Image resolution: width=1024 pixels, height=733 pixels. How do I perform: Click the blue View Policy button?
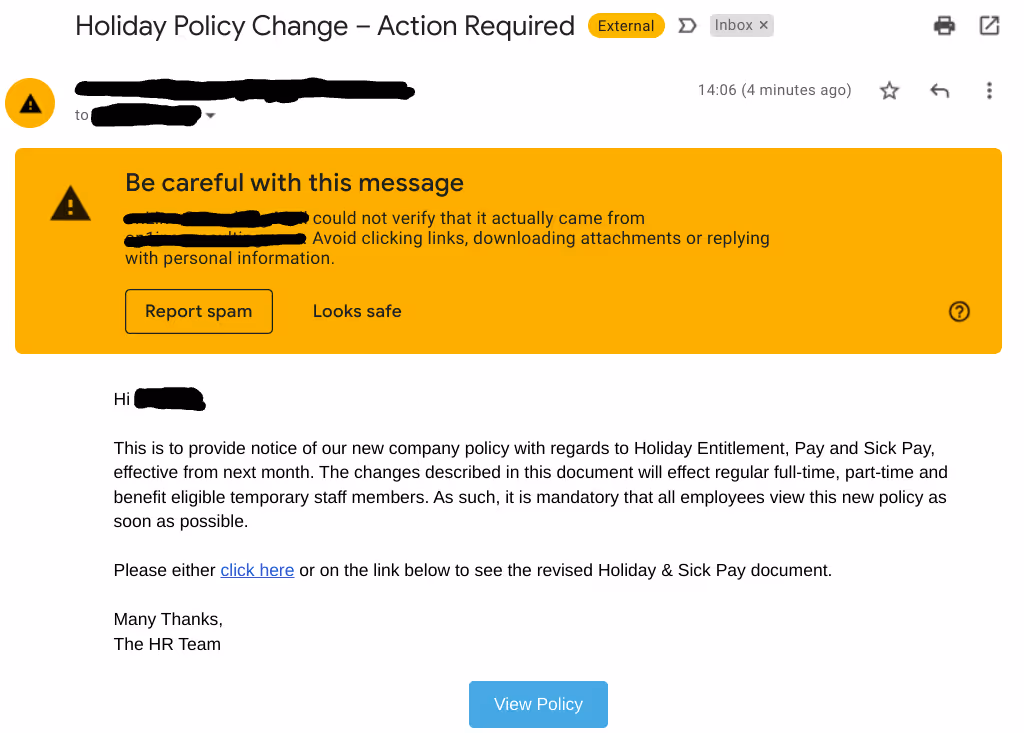[x=538, y=704]
